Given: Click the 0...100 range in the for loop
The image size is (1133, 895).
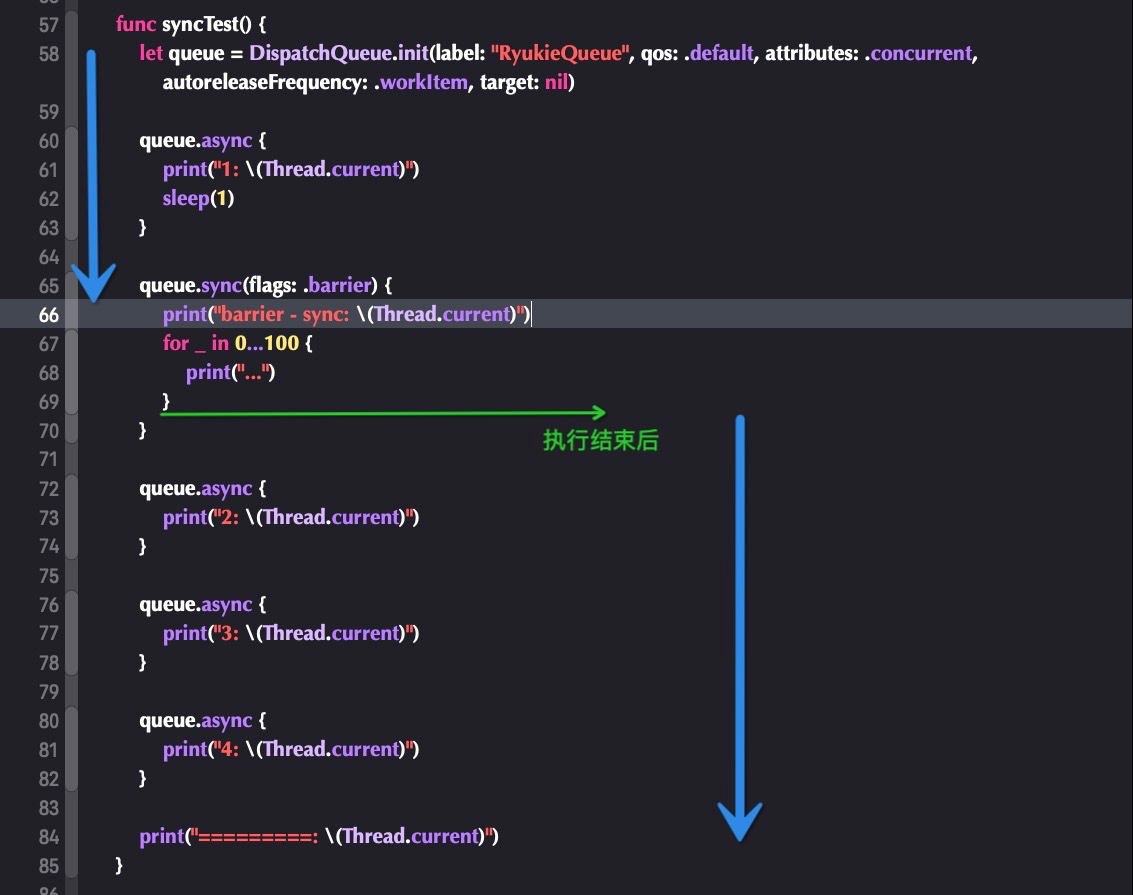Looking at the screenshot, I should coord(267,343).
